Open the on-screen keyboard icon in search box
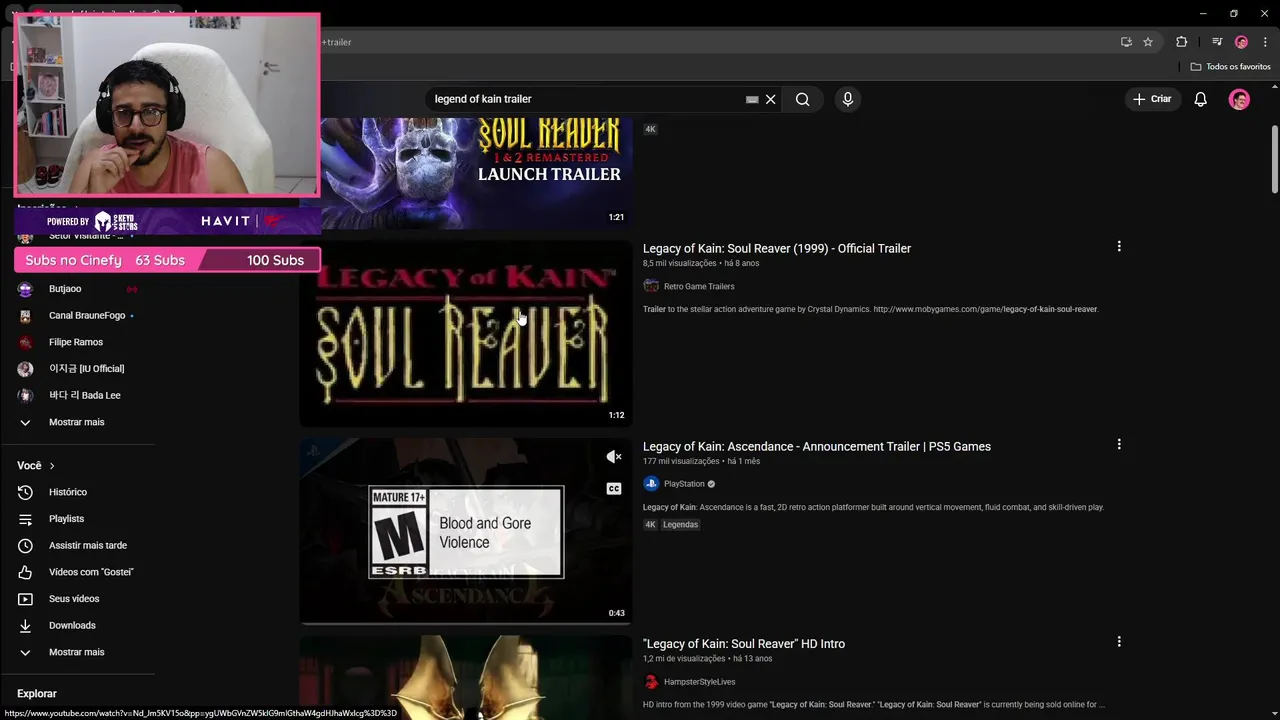The height and width of the screenshot is (720, 1280). (752, 99)
